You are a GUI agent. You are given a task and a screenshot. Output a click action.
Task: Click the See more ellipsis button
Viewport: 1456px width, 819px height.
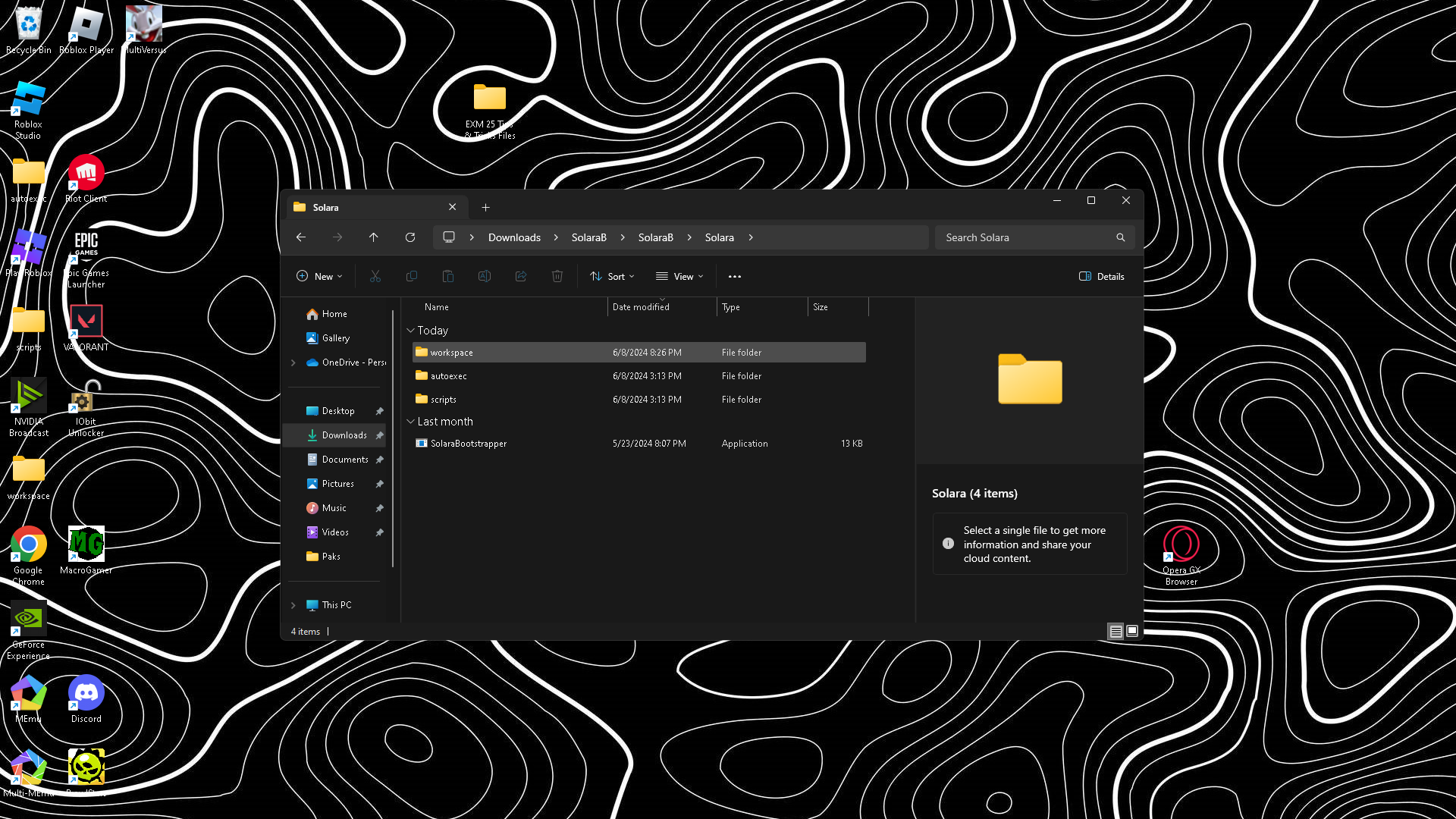click(x=734, y=277)
